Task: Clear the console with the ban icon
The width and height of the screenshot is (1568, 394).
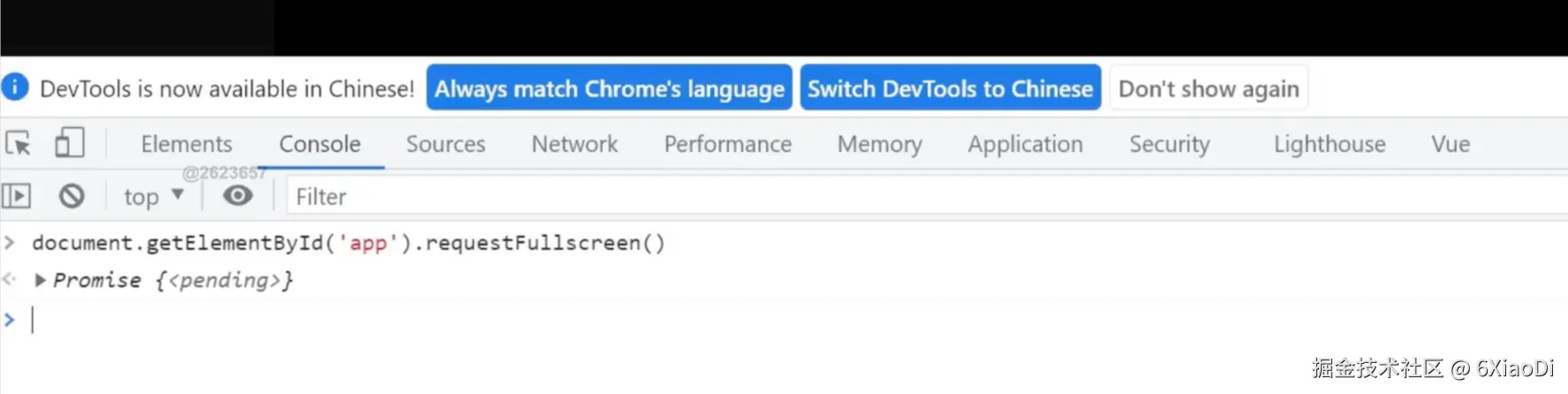Action: pyautogui.click(x=72, y=196)
